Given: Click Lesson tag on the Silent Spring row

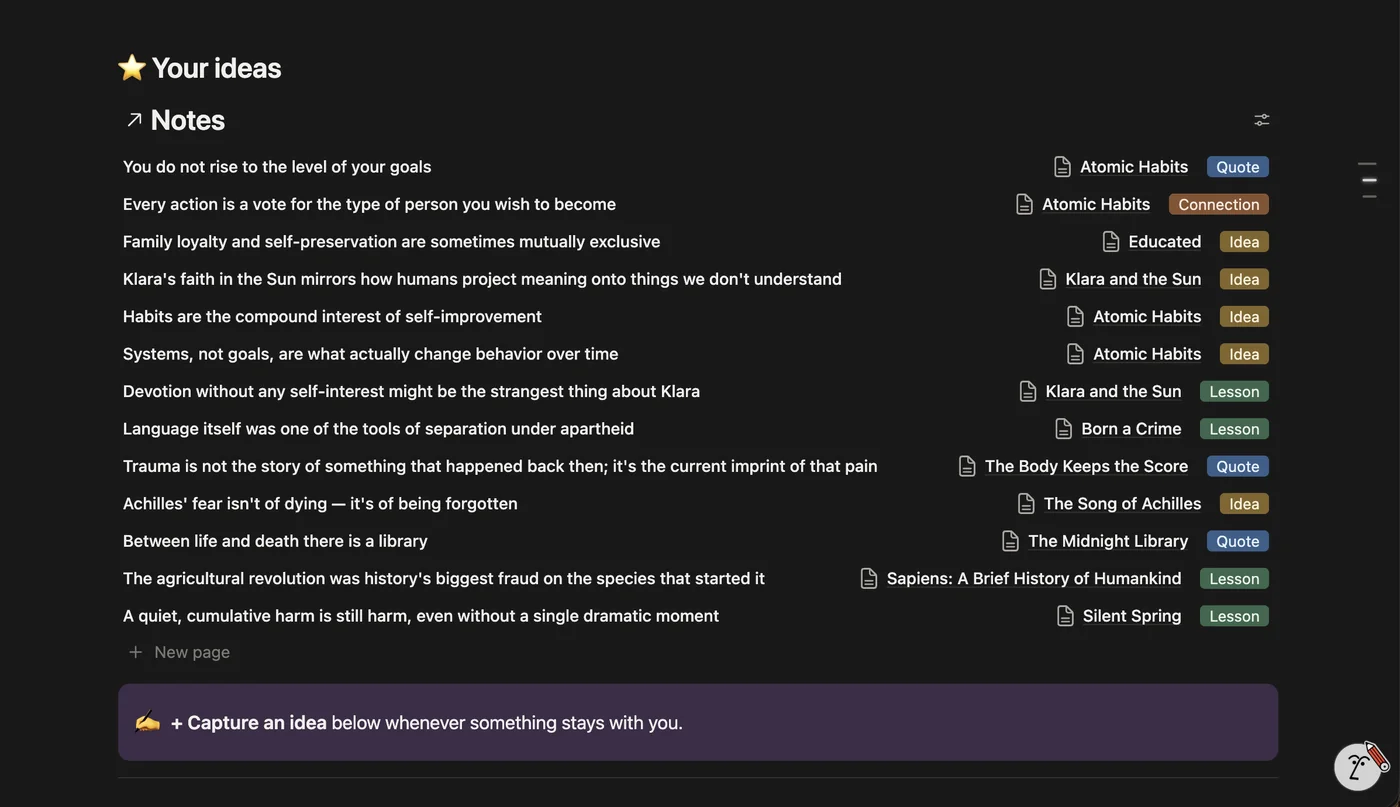Looking at the screenshot, I should point(1234,616).
